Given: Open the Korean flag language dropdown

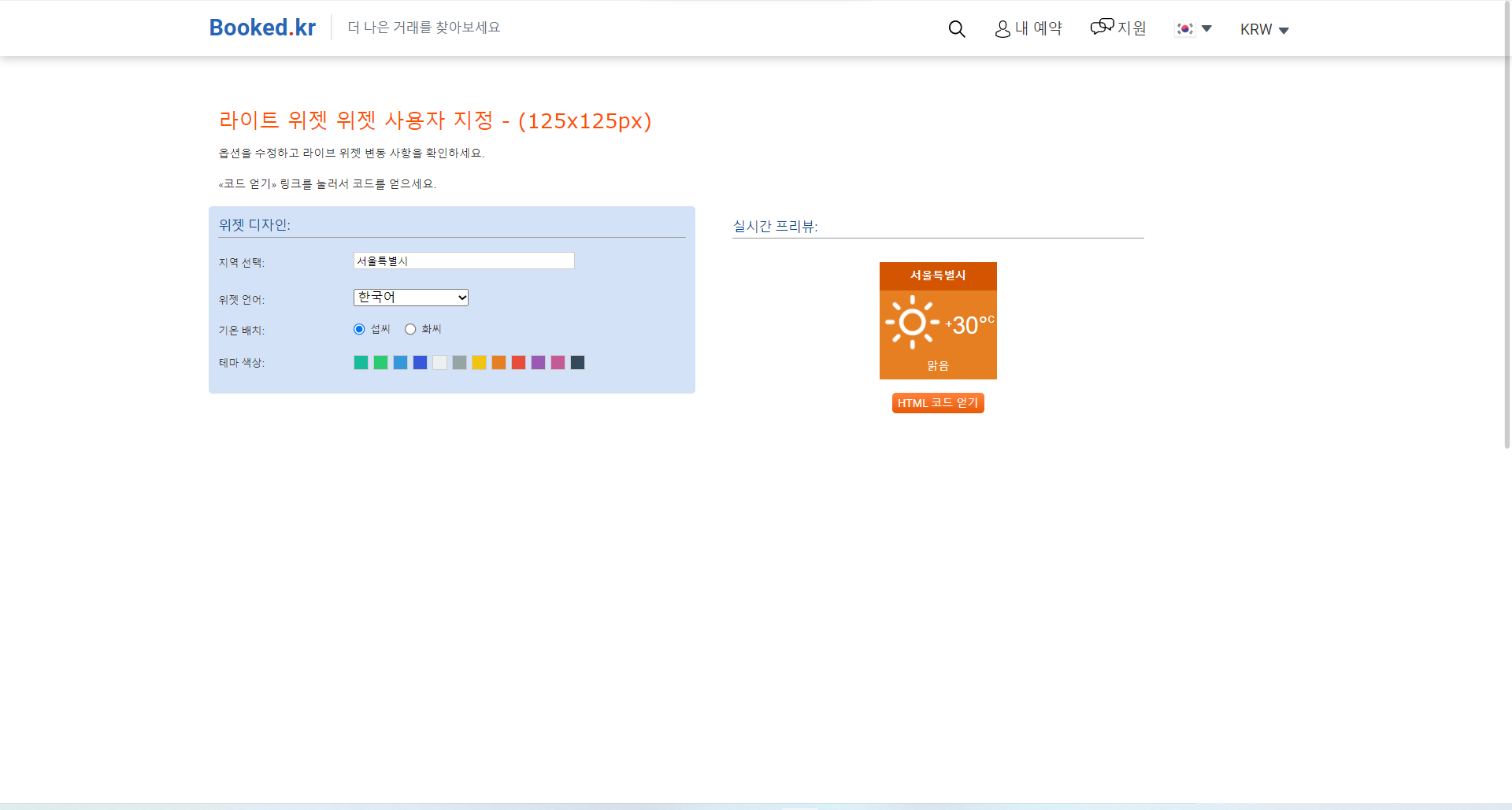Looking at the screenshot, I should (x=1194, y=29).
